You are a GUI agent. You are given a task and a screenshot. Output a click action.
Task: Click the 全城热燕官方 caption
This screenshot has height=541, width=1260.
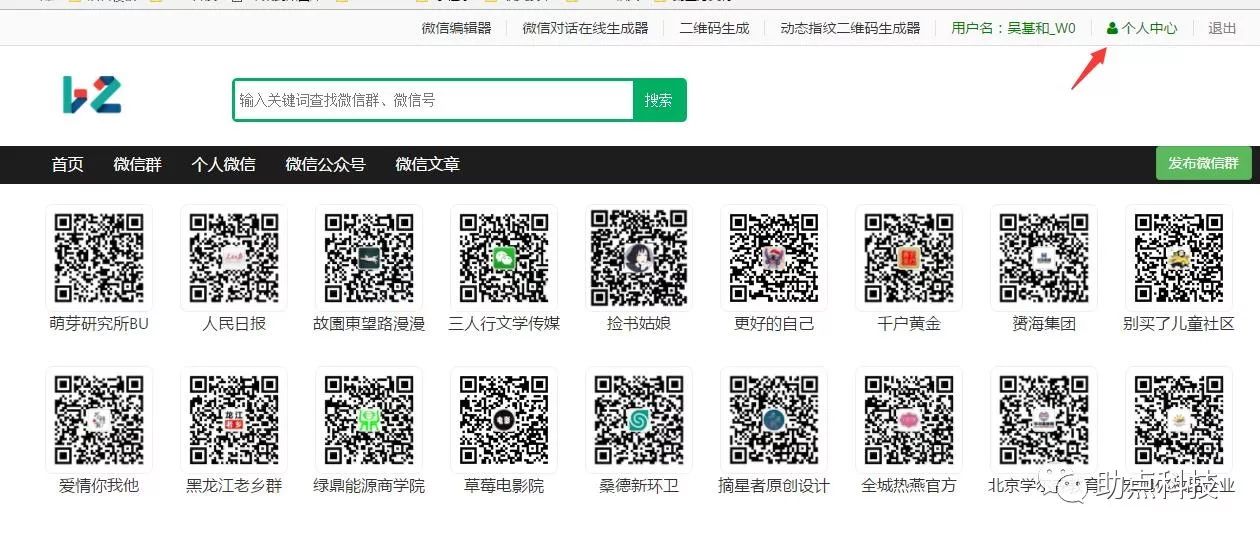(909, 486)
